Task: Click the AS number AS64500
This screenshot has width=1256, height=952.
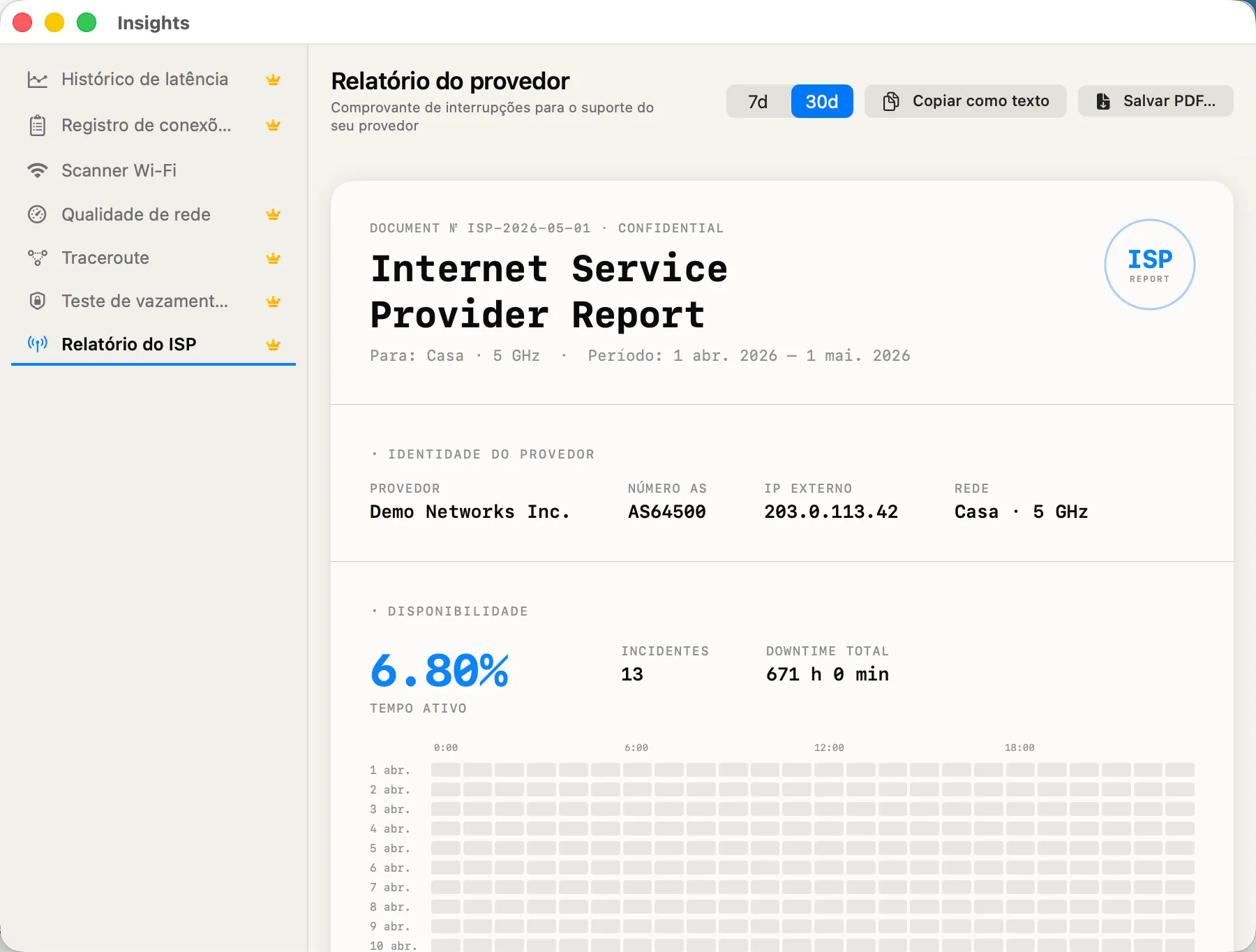Action: 667,512
